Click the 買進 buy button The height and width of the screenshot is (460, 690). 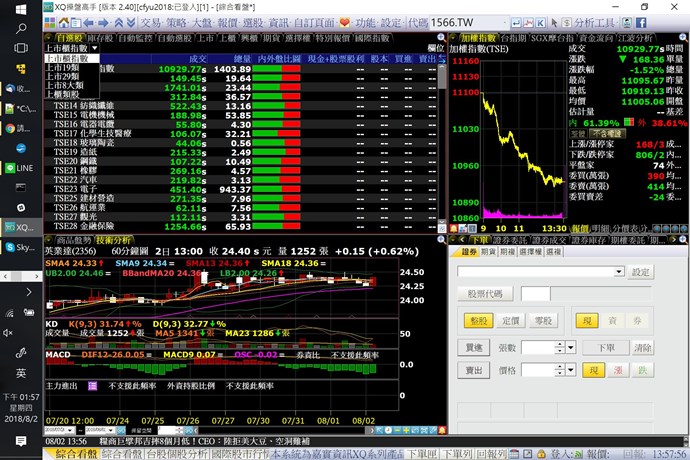475,347
